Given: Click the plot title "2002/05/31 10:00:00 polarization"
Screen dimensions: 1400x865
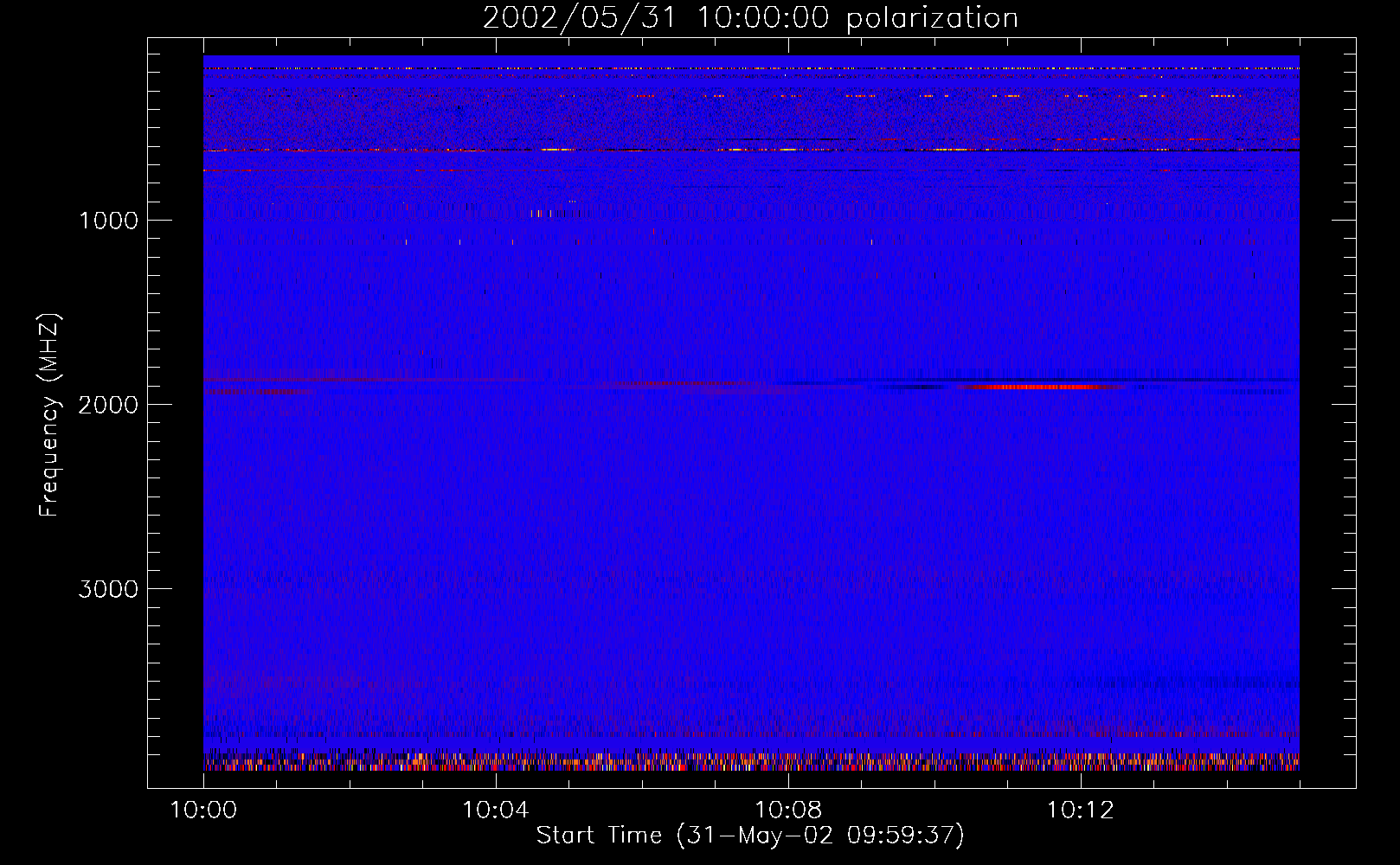Looking at the screenshot, I should [x=750, y=18].
